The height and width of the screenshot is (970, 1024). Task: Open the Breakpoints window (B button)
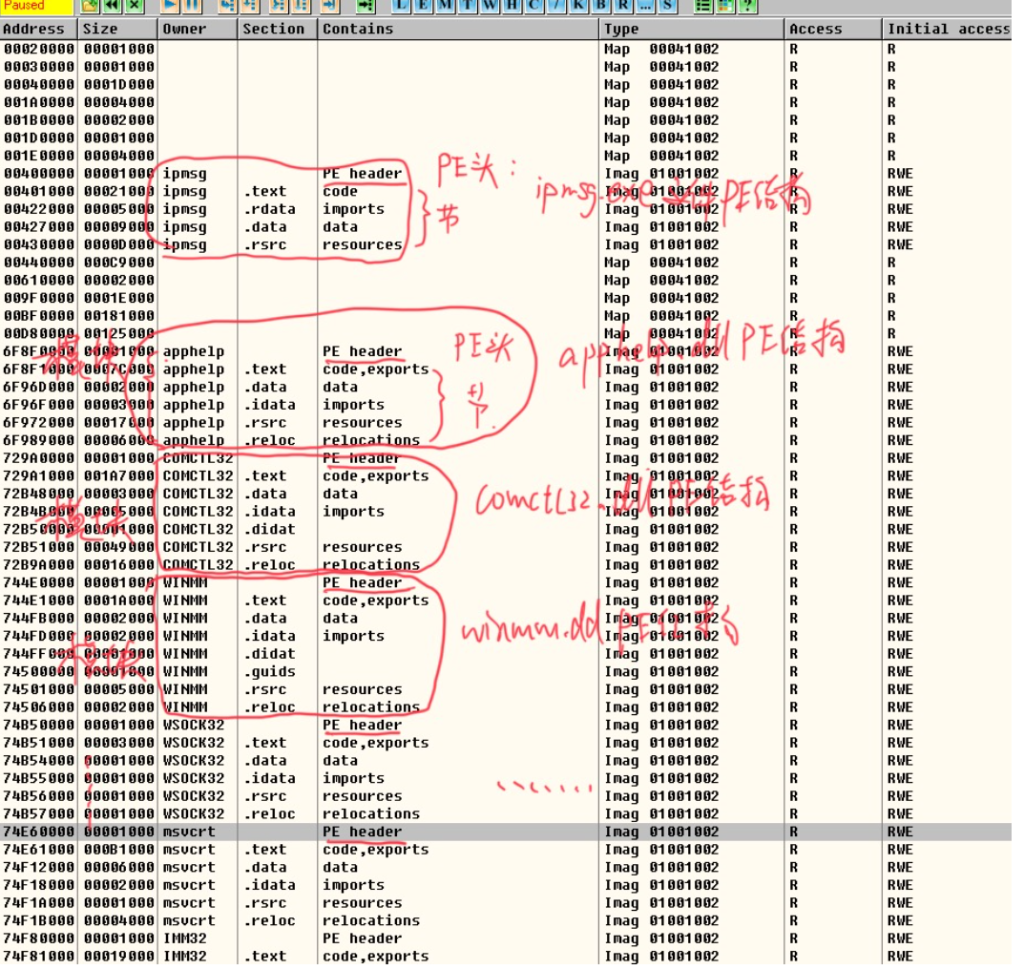(600, 6)
